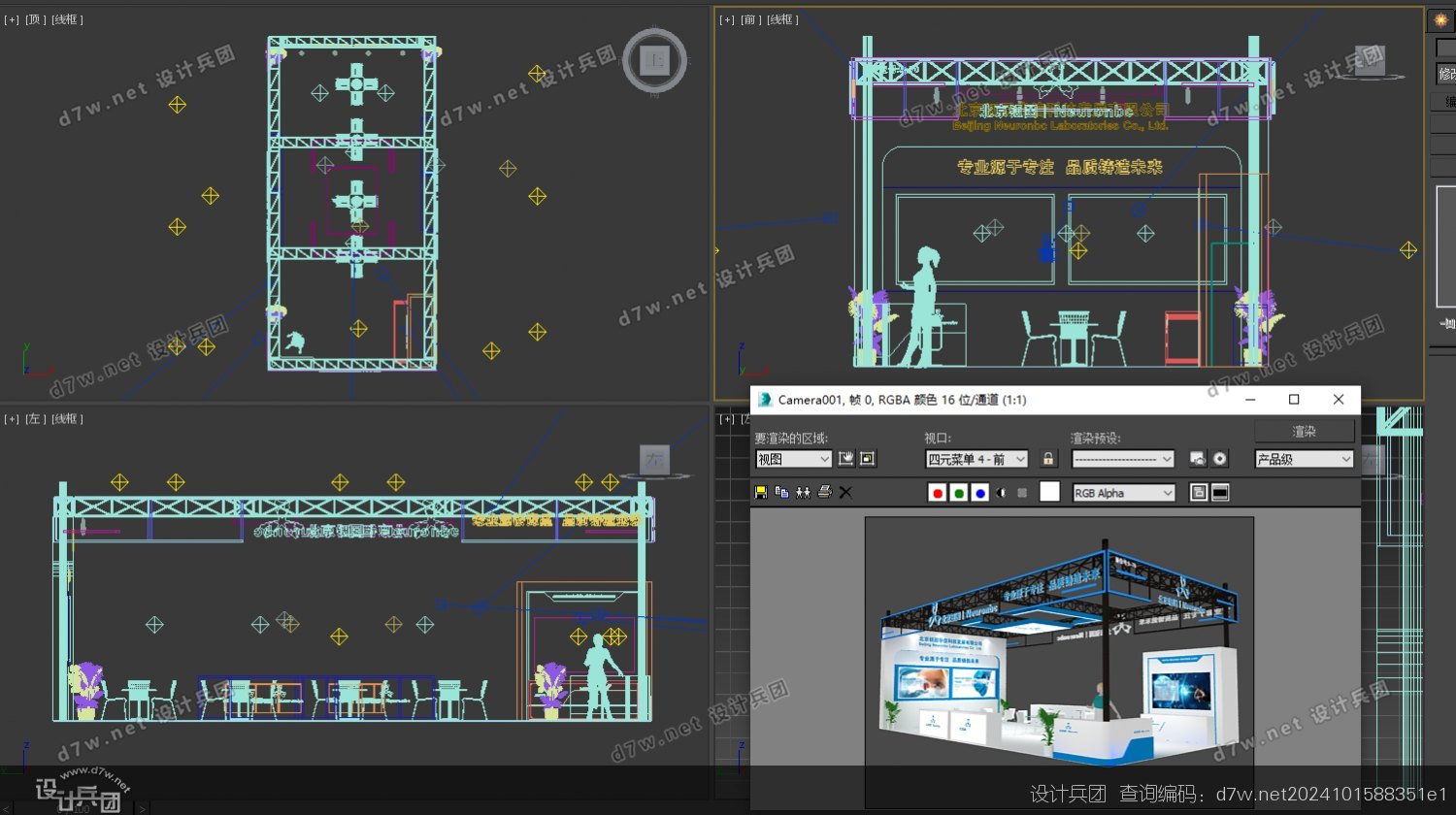This screenshot has width=1456, height=815.
Task: Click the edit region hand icon
Action: pos(845,459)
